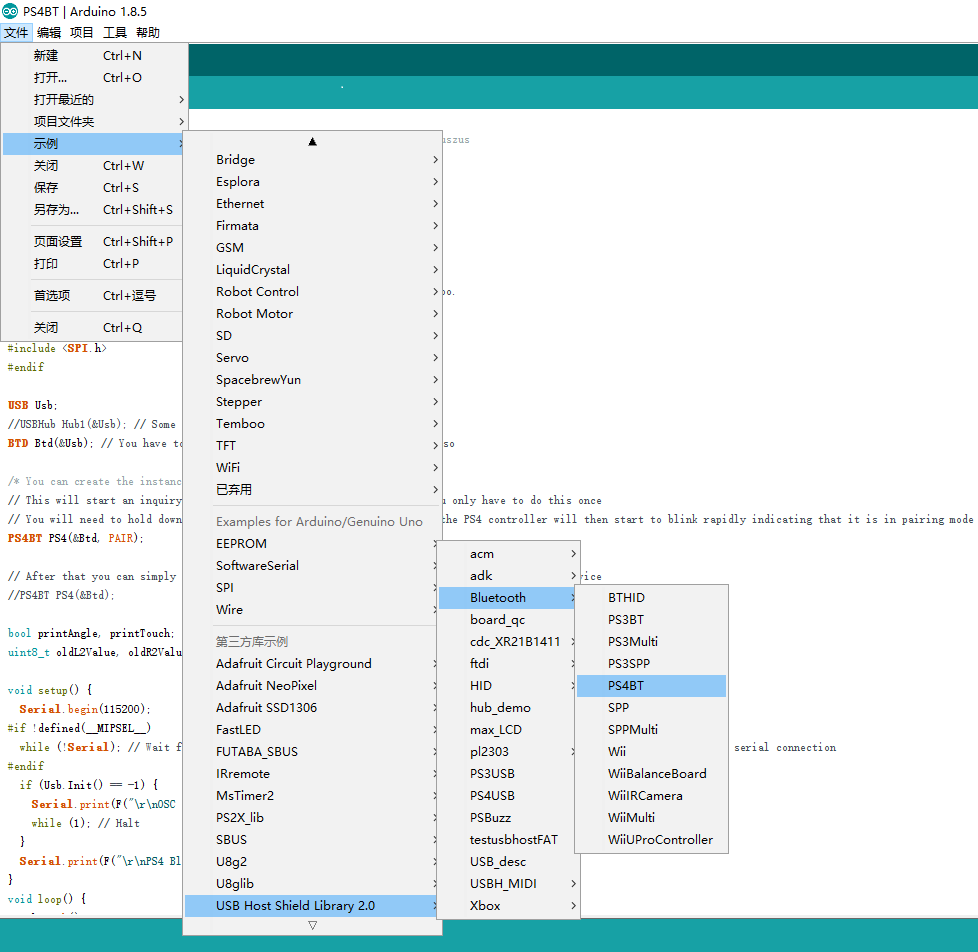Open IRremote examples entry
978x952 pixels.
point(312,774)
